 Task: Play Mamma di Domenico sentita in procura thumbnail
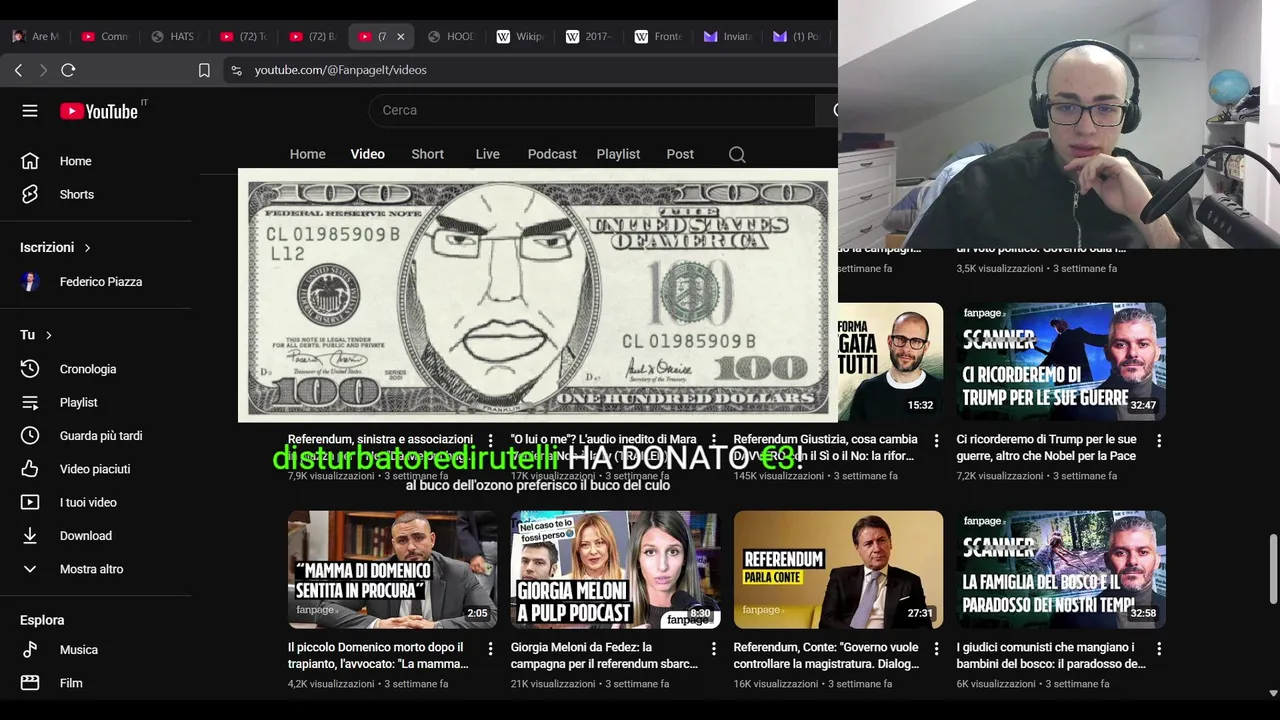(392, 570)
